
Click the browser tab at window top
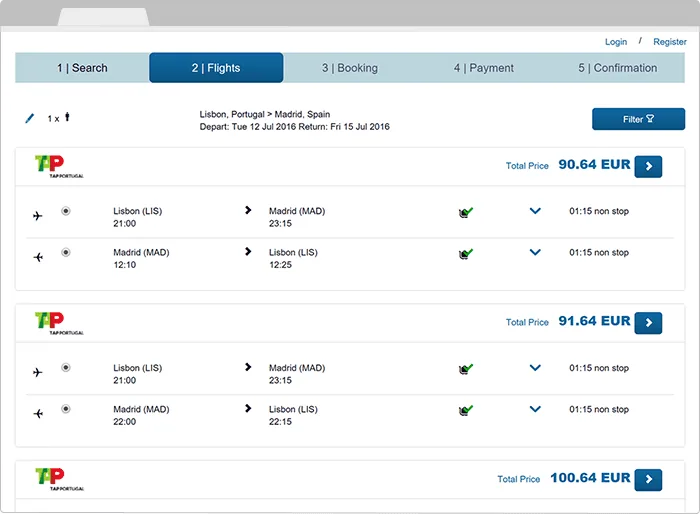104,17
